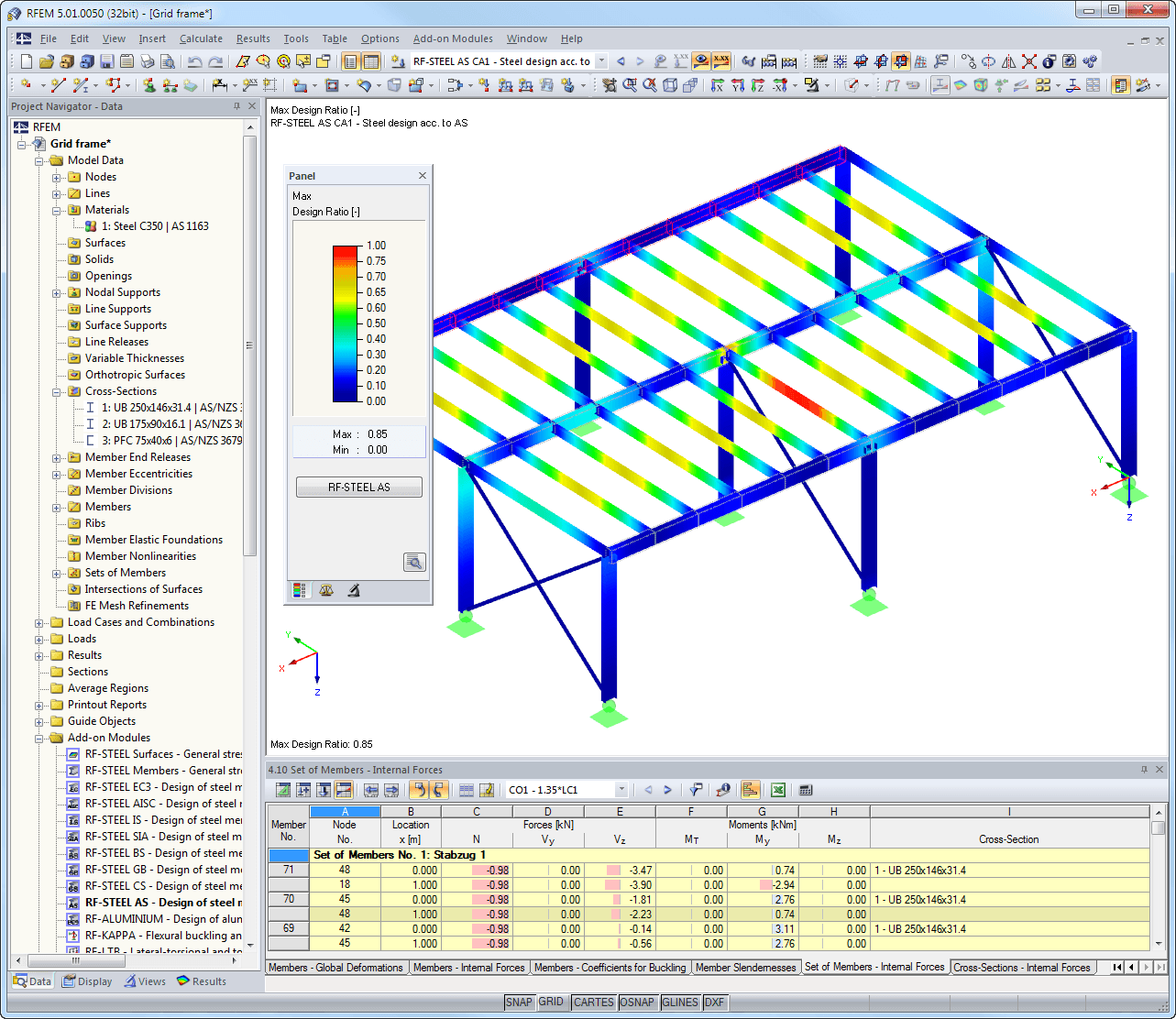1176x1019 pixels.
Task: Toggle the OSNAP status bar button
Action: click(x=635, y=1003)
